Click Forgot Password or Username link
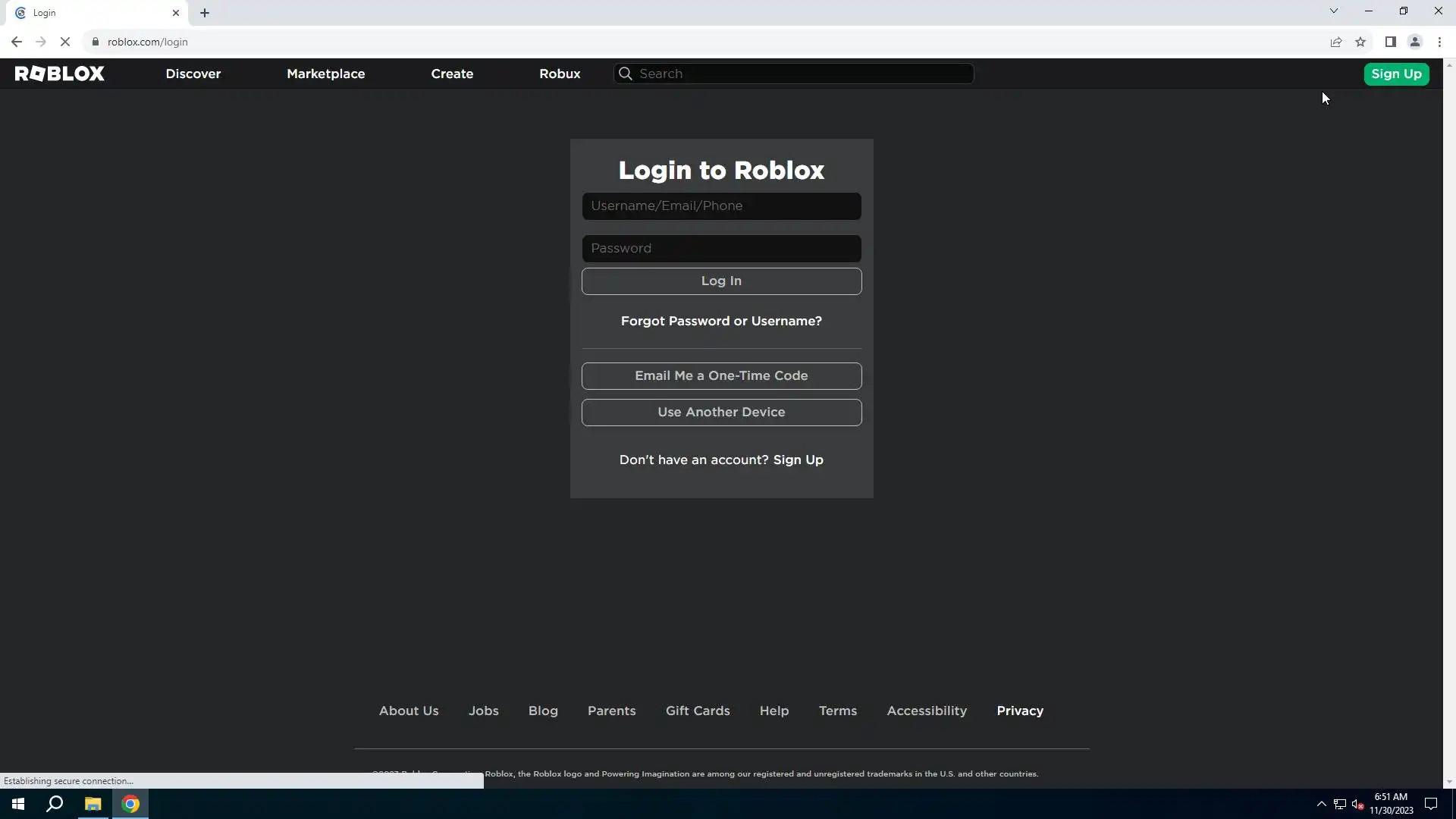Viewport: 1456px width, 819px height. 721,321
